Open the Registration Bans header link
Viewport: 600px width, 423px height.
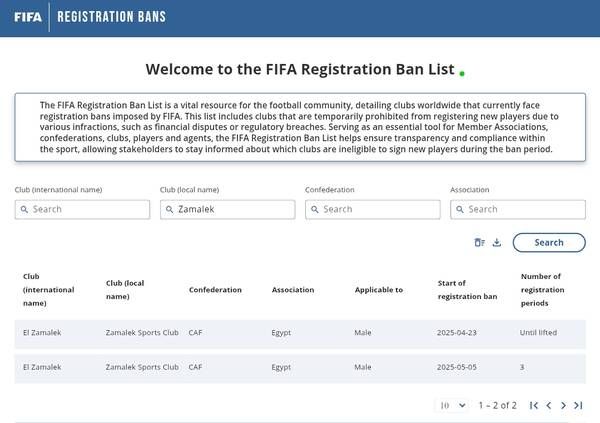pos(112,17)
